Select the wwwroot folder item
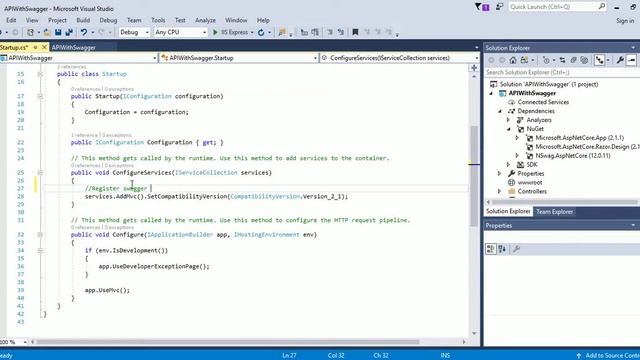 [x=530, y=182]
